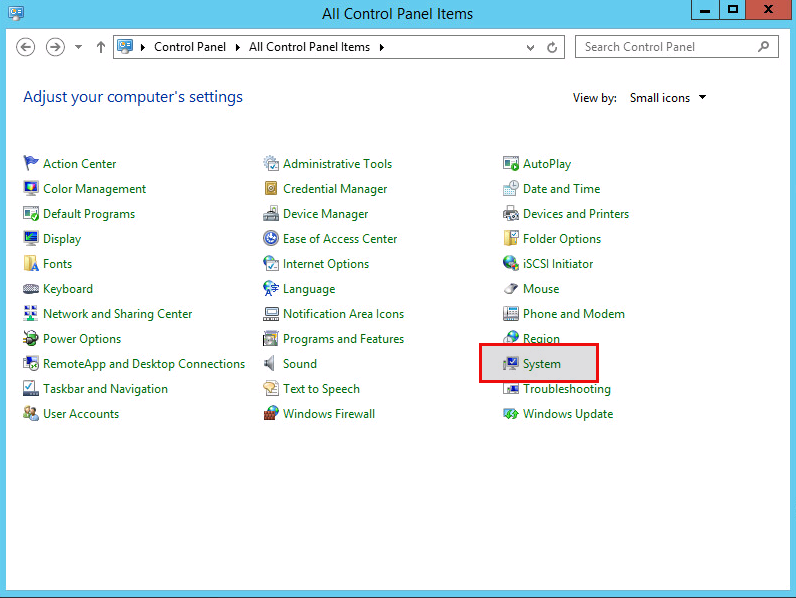Viewport: 796px width, 598px height.
Task: Click the Date and Time icon
Action: pyautogui.click(x=511, y=189)
